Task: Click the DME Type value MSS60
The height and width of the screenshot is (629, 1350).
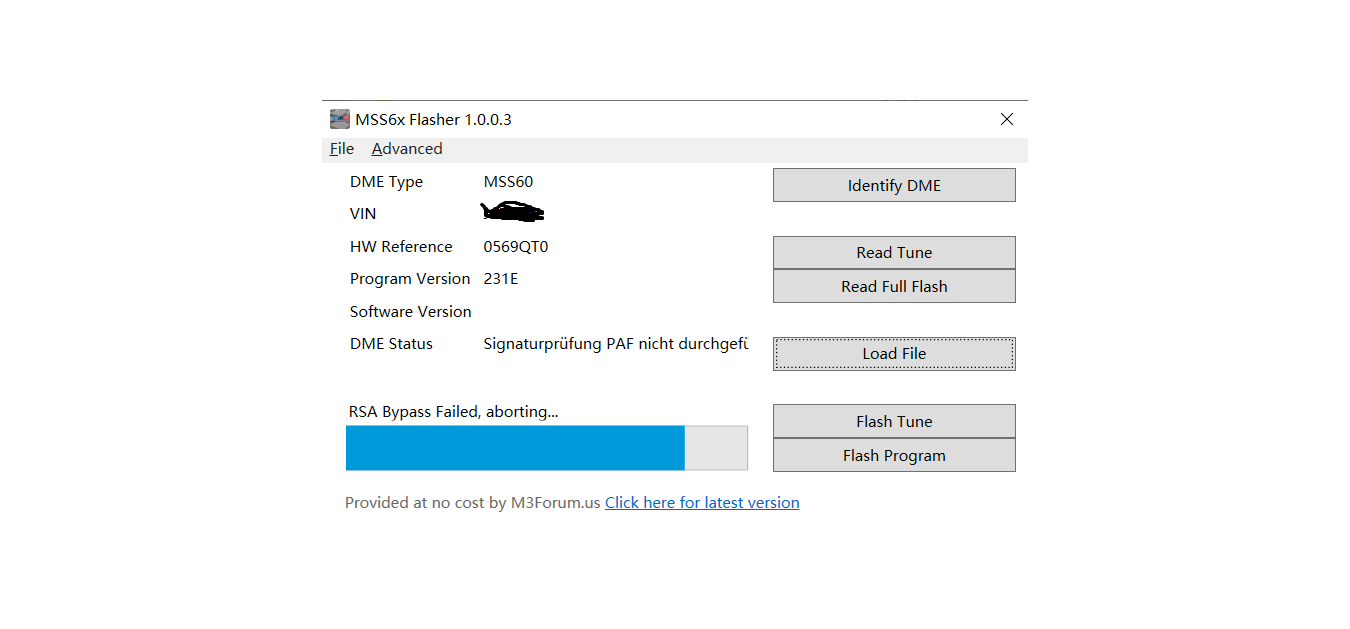Action: click(x=508, y=182)
